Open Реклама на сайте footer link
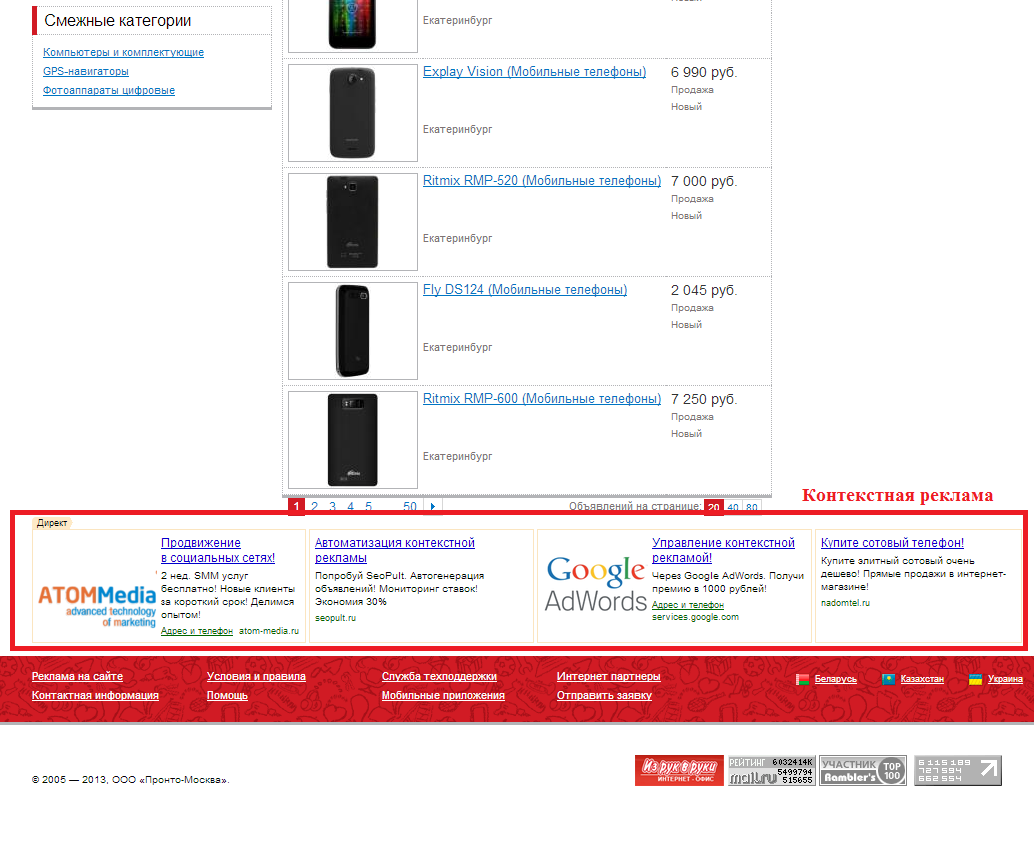 click(77, 676)
